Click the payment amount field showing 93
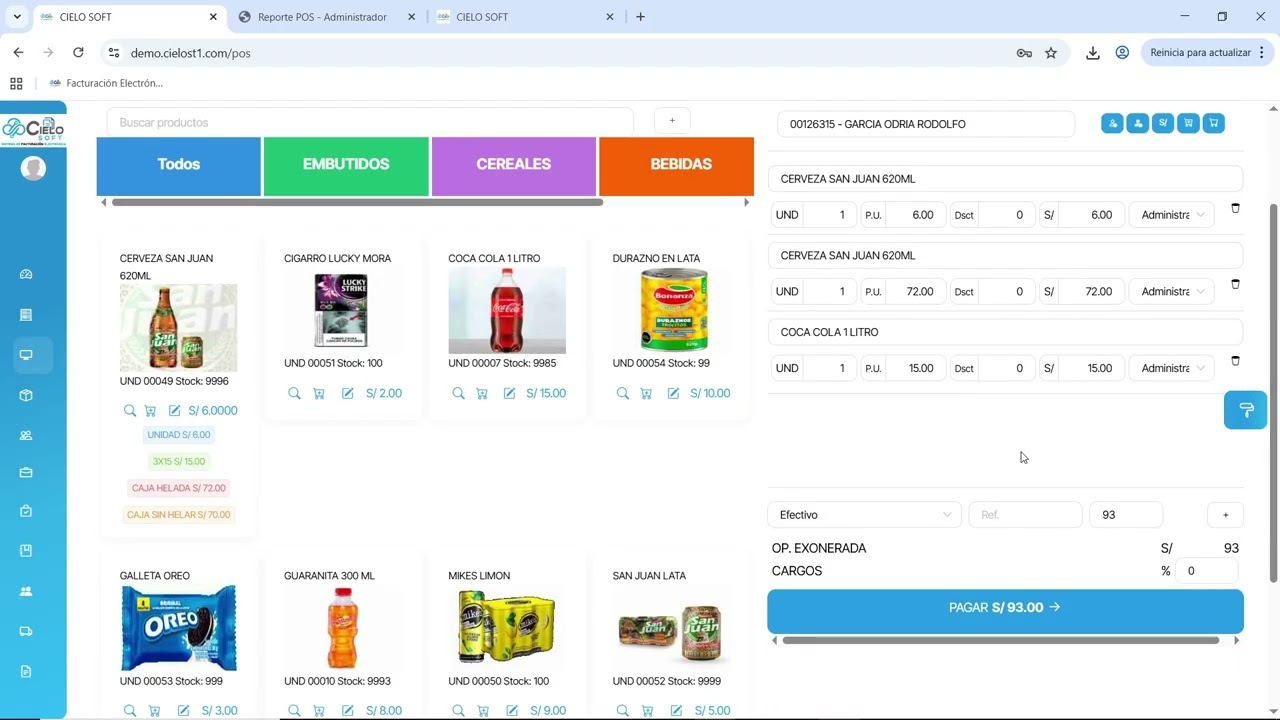 pyautogui.click(x=1126, y=515)
